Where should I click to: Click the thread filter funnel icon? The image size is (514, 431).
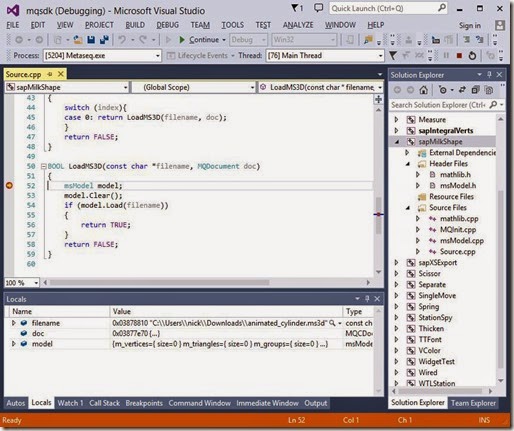click(x=393, y=56)
